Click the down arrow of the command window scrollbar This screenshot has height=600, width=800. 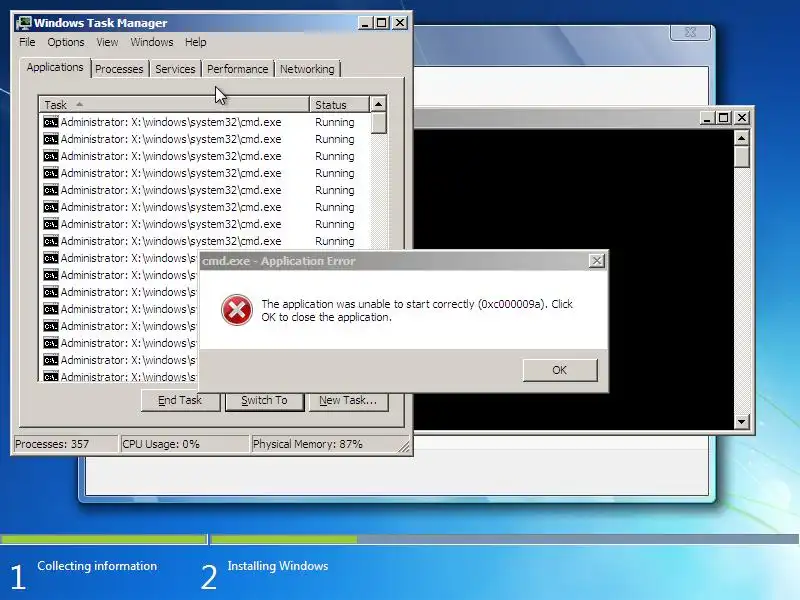741,421
